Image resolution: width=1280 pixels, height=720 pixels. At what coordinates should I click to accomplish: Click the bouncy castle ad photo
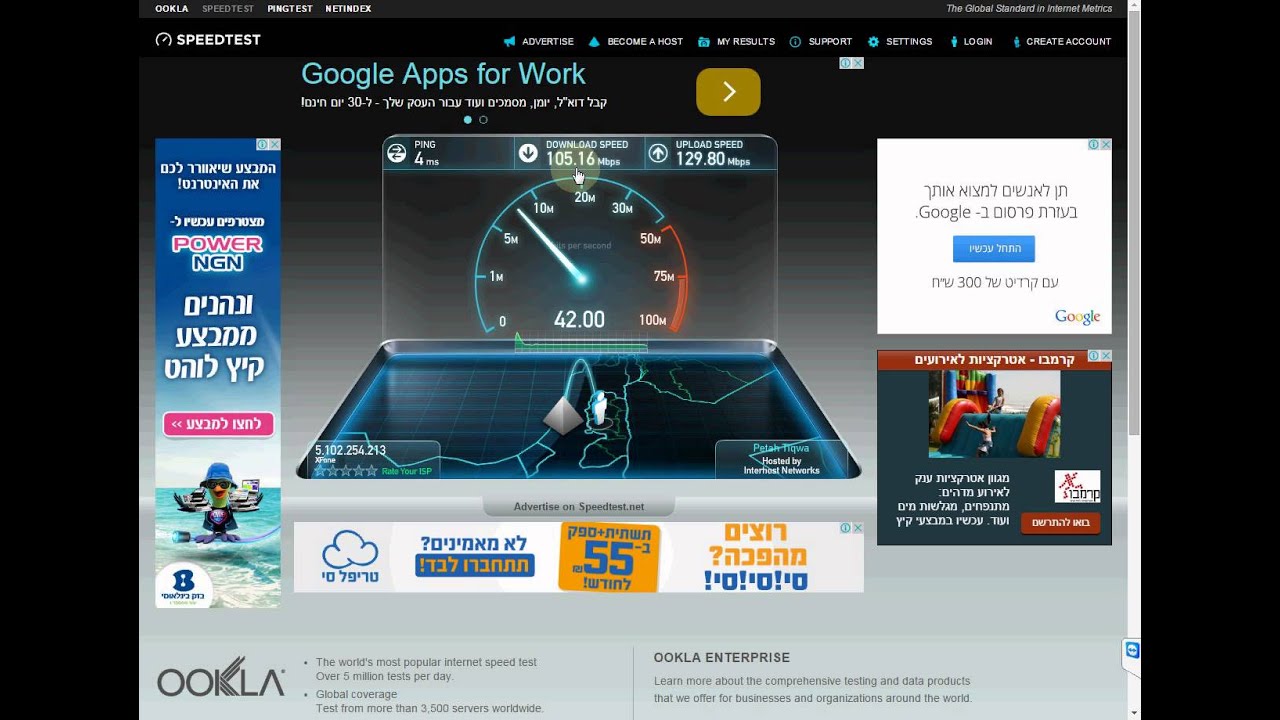pos(994,413)
